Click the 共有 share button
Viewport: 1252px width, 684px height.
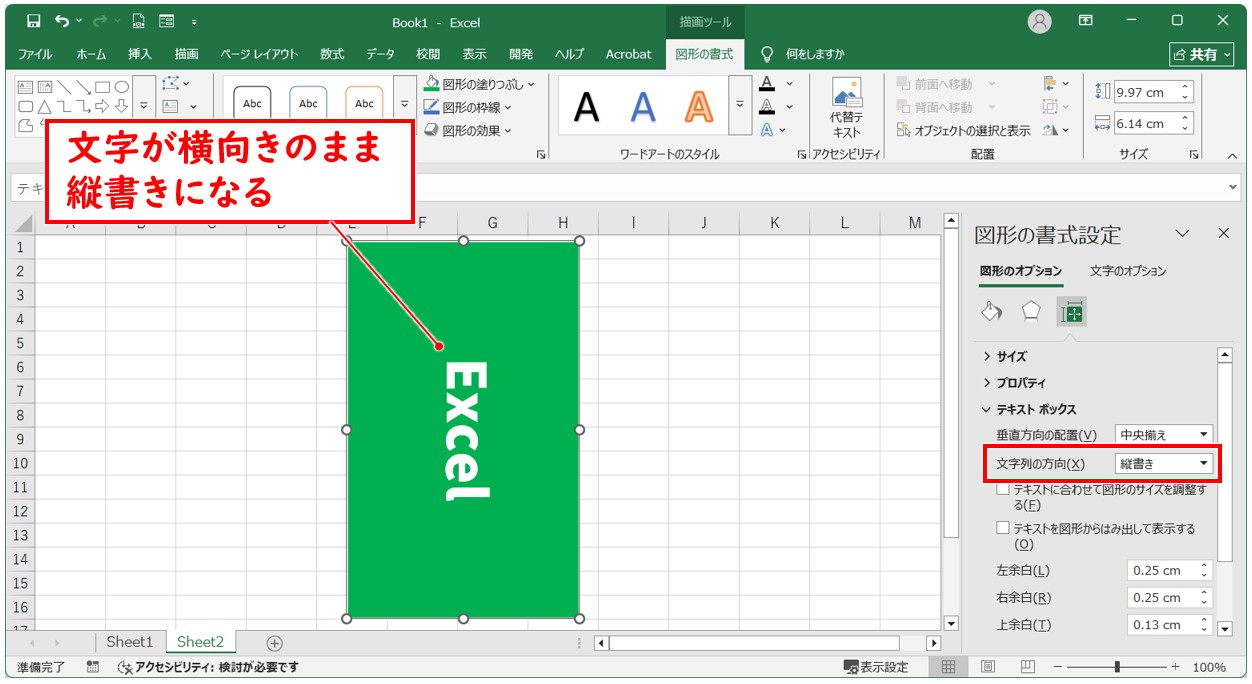(x=1203, y=54)
